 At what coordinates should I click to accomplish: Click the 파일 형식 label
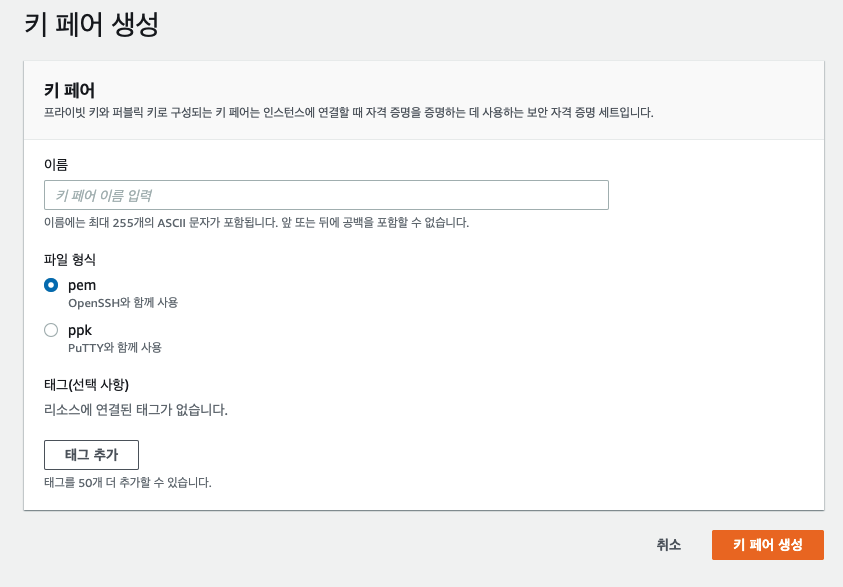(x=70, y=260)
